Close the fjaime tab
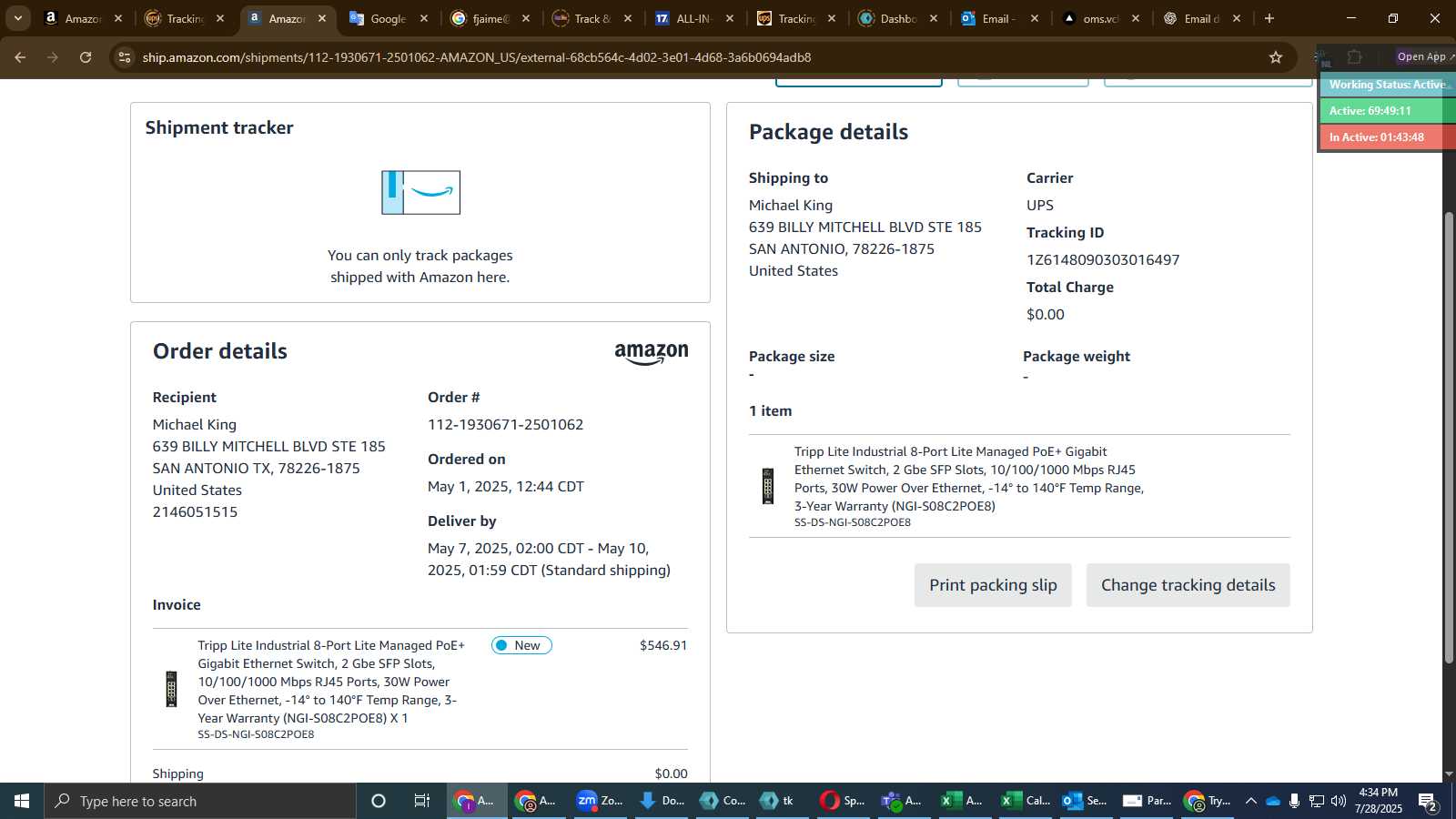This screenshot has width=1456, height=819. point(526,18)
